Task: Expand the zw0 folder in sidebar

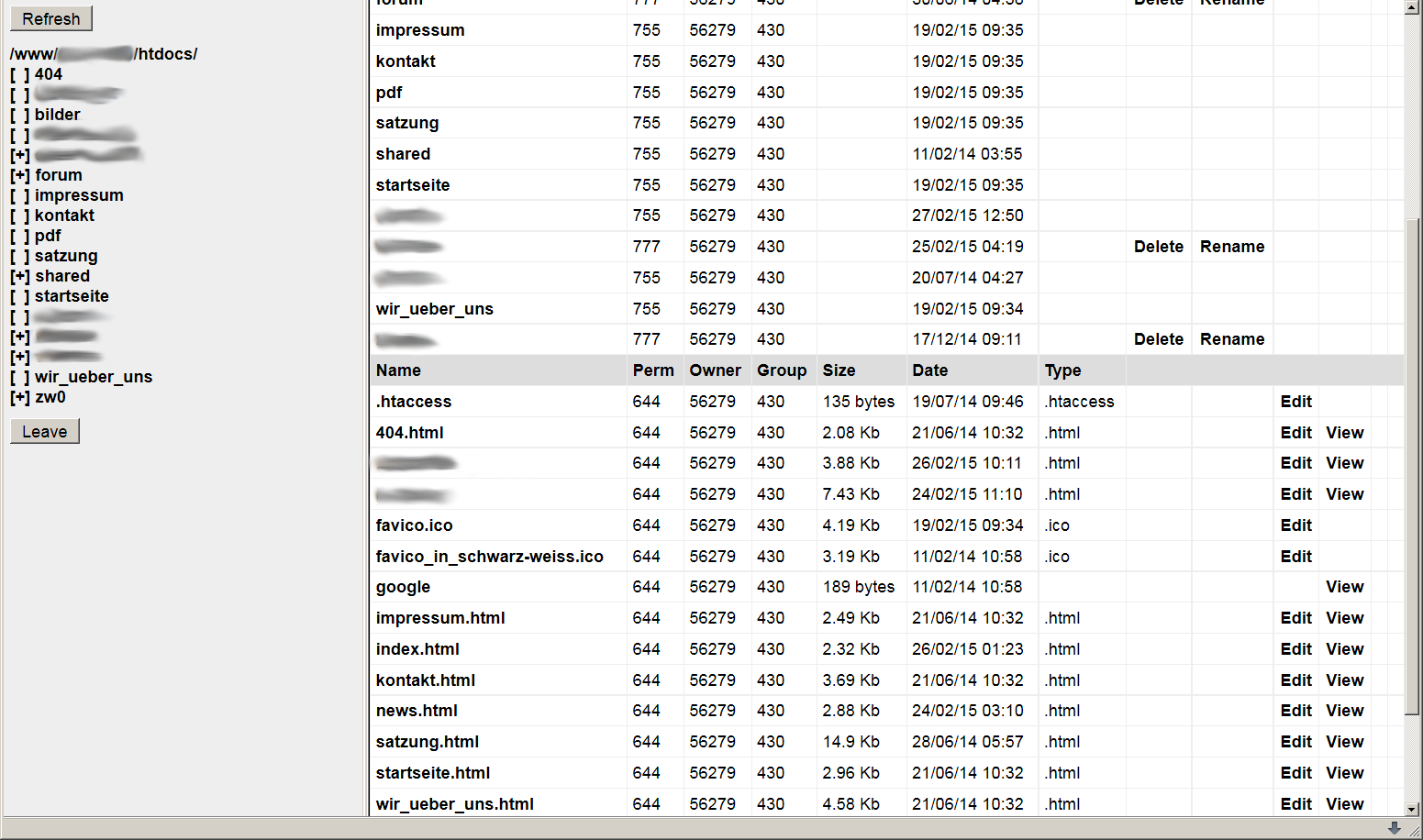Action: click(20, 397)
